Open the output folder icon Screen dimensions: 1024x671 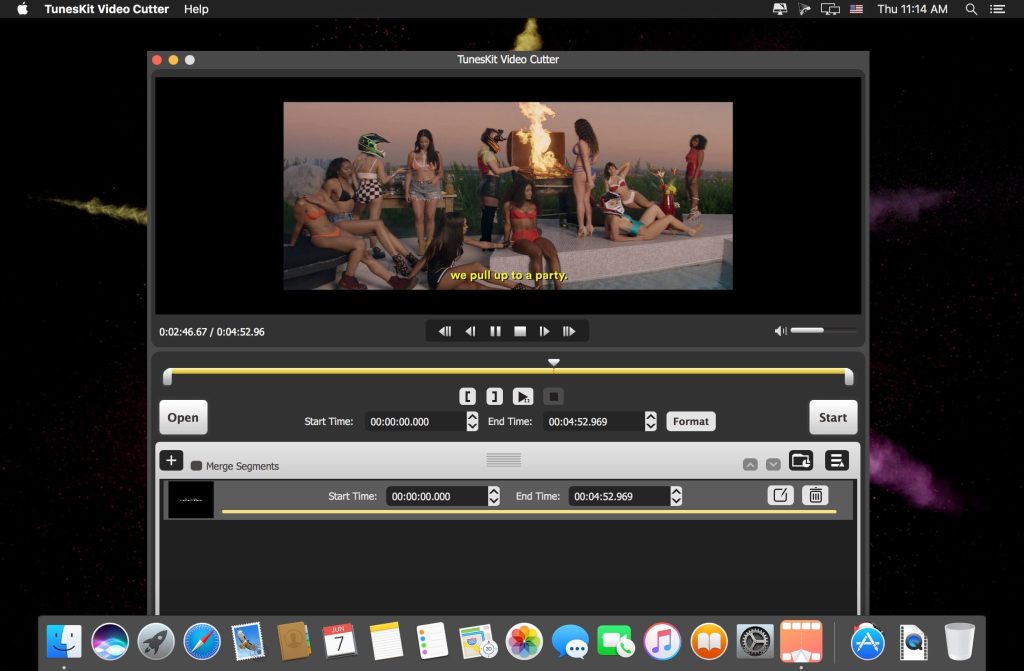coord(801,461)
